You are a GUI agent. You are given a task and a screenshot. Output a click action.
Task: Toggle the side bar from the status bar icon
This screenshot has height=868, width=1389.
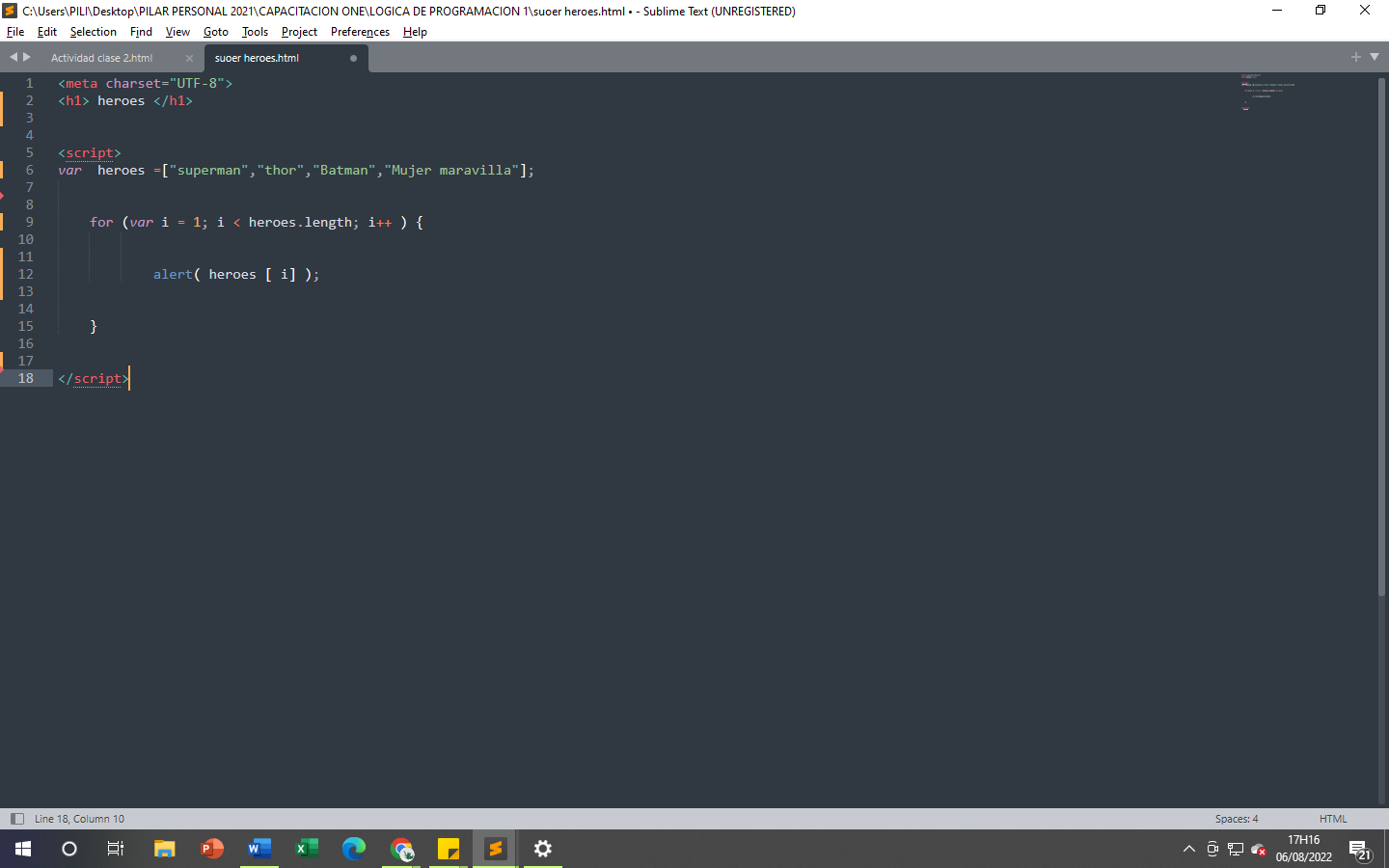click(16, 819)
